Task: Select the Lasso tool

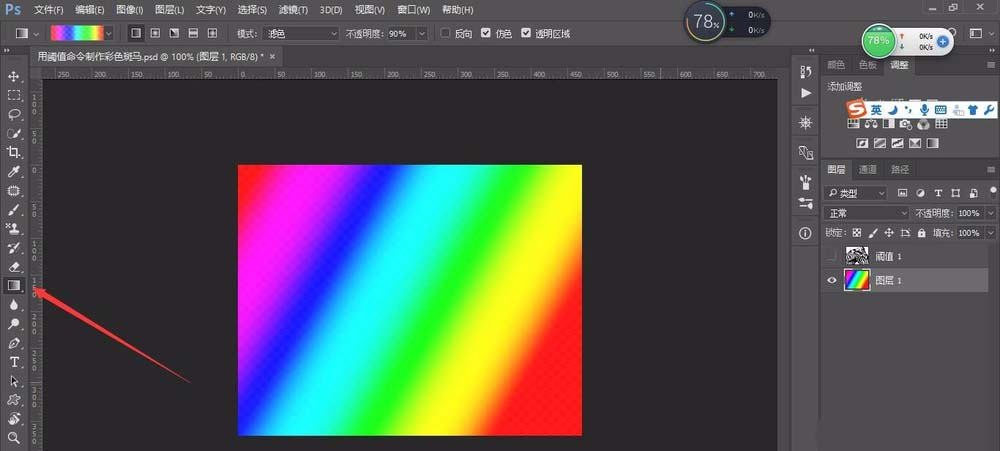Action: tap(14, 114)
